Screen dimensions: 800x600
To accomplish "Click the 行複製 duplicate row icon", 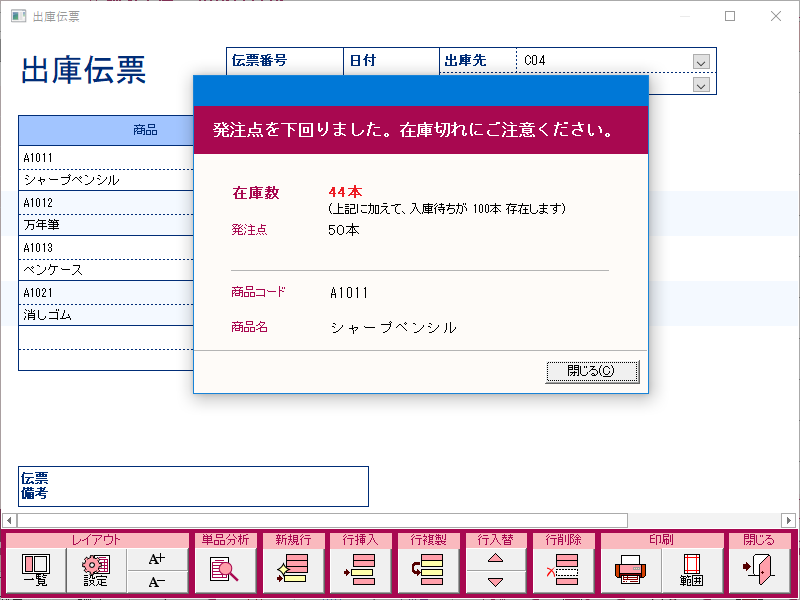I will pyautogui.click(x=427, y=568).
